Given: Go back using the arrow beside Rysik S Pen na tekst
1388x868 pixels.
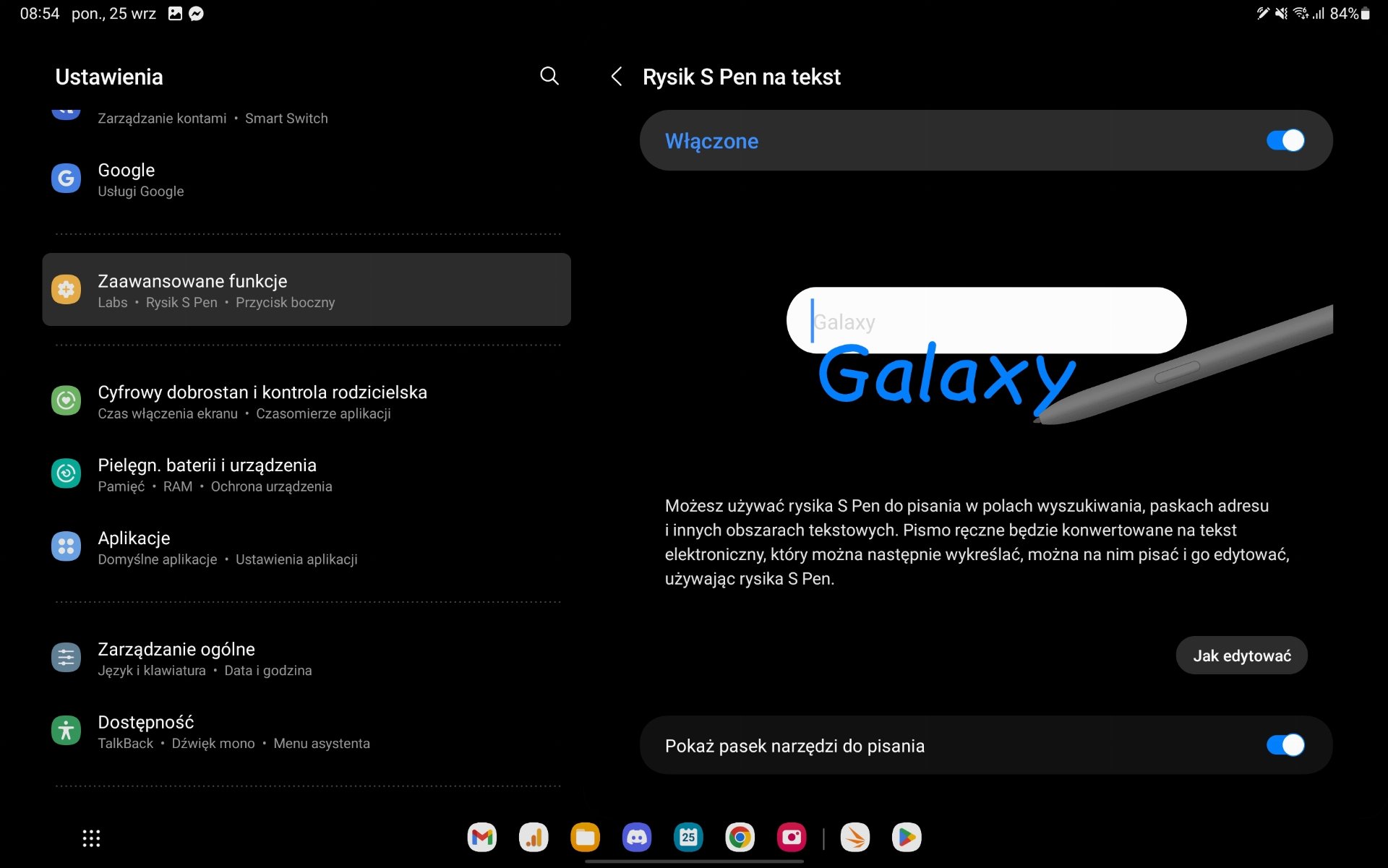Looking at the screenshot, I should (x=617, y=77).
